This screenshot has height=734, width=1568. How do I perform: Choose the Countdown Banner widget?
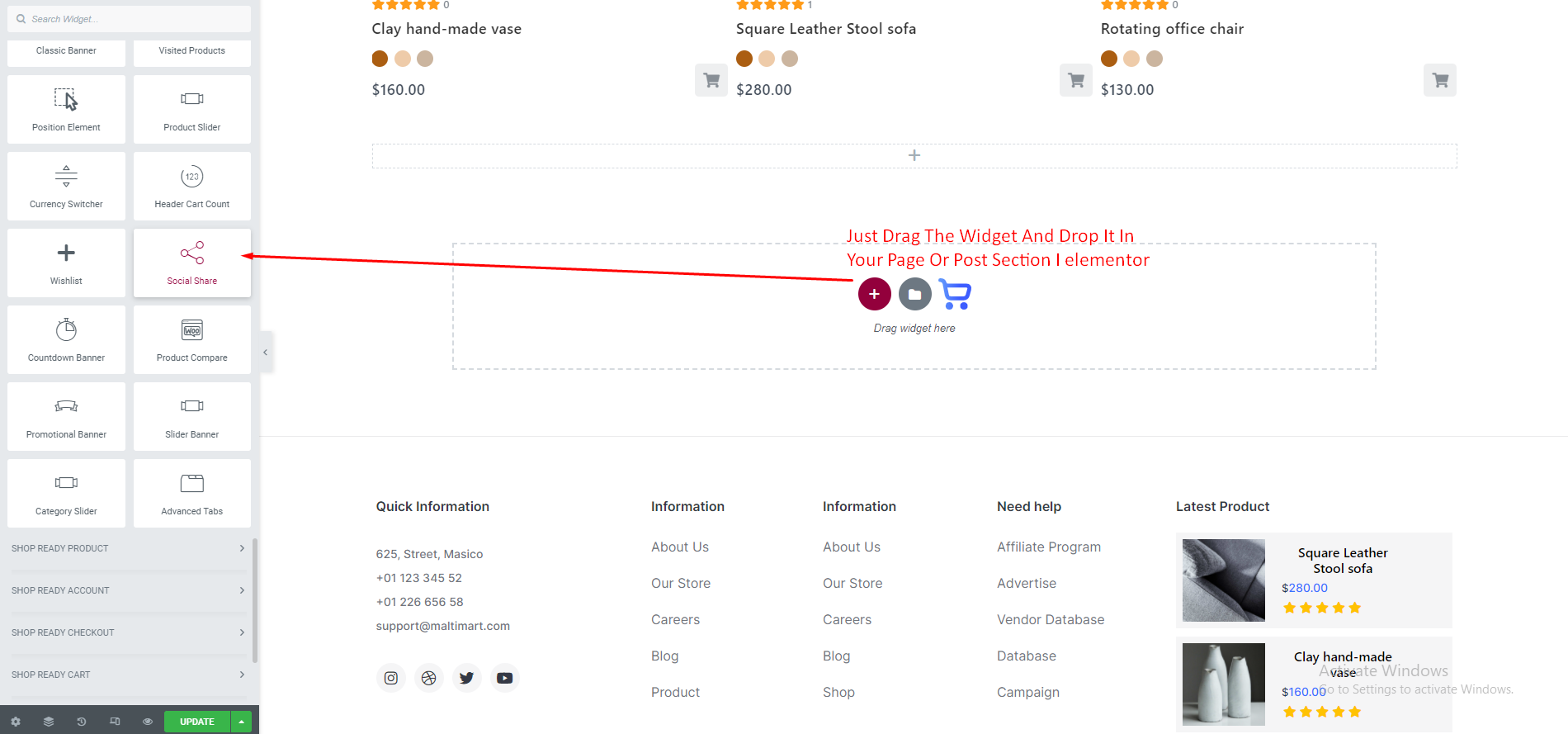click(x=66, y=339)
